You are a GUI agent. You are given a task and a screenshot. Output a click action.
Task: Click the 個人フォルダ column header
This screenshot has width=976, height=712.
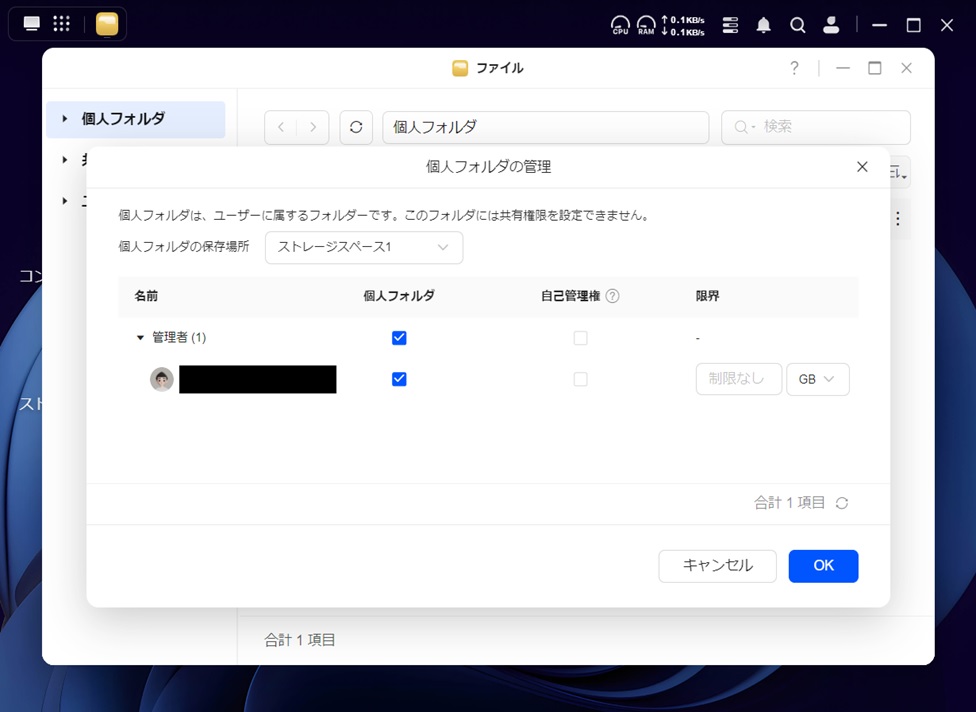[399, 296]
